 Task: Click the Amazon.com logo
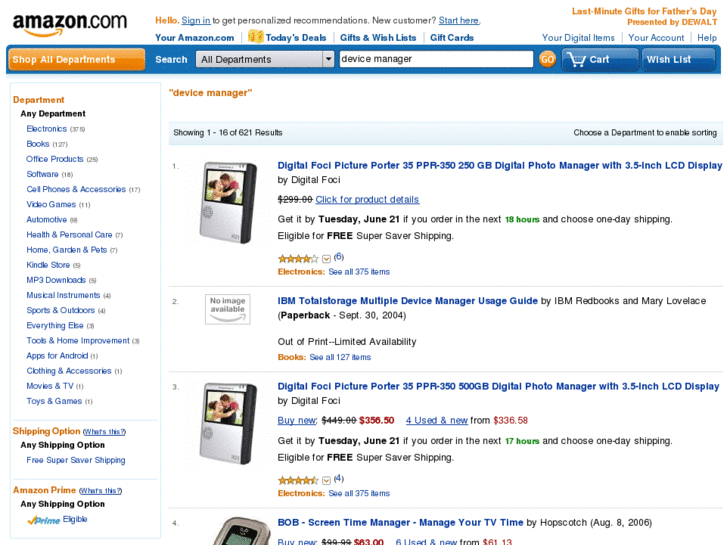tap(70, 23)
